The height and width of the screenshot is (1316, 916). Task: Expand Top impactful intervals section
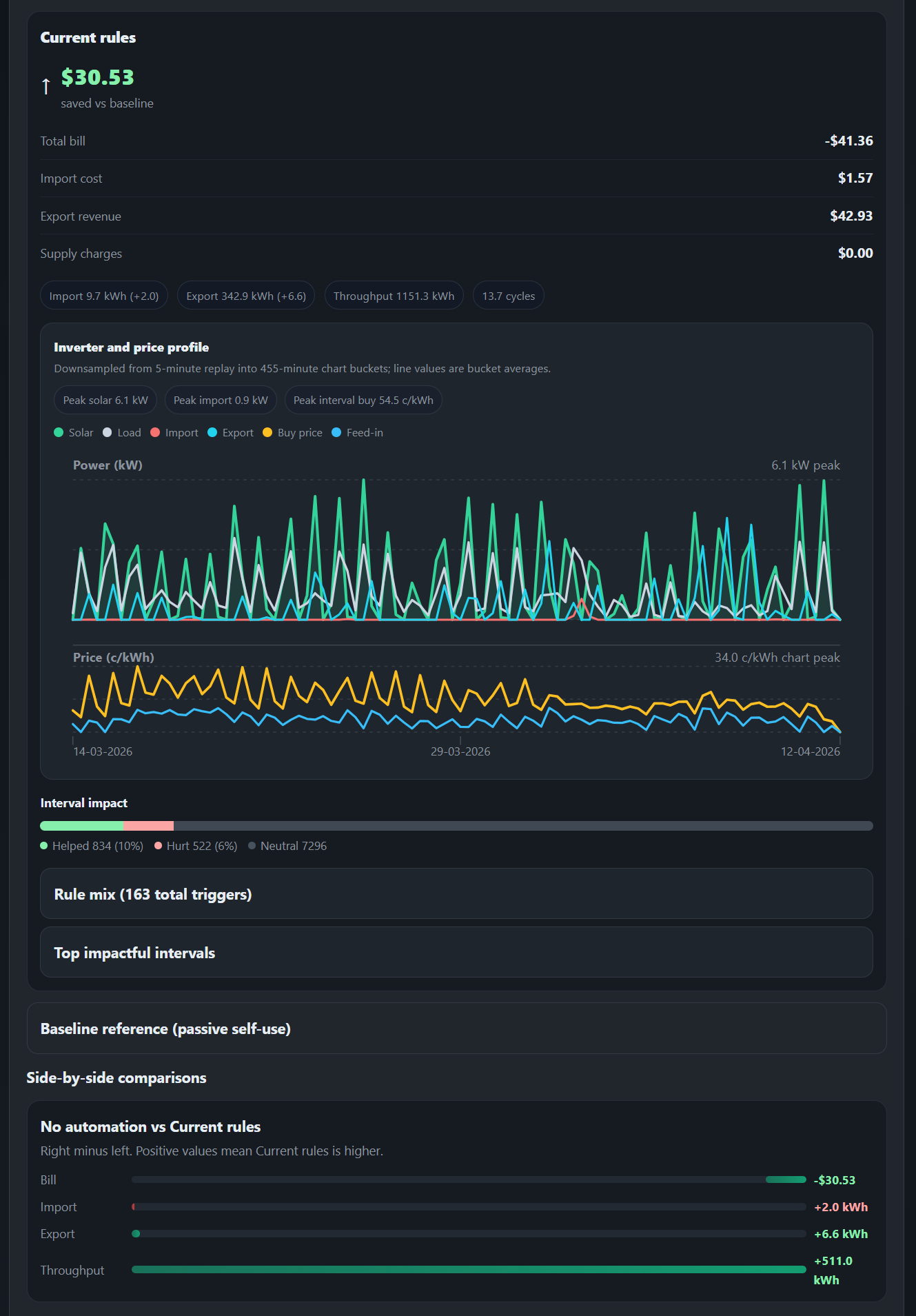tap(456, 952)
